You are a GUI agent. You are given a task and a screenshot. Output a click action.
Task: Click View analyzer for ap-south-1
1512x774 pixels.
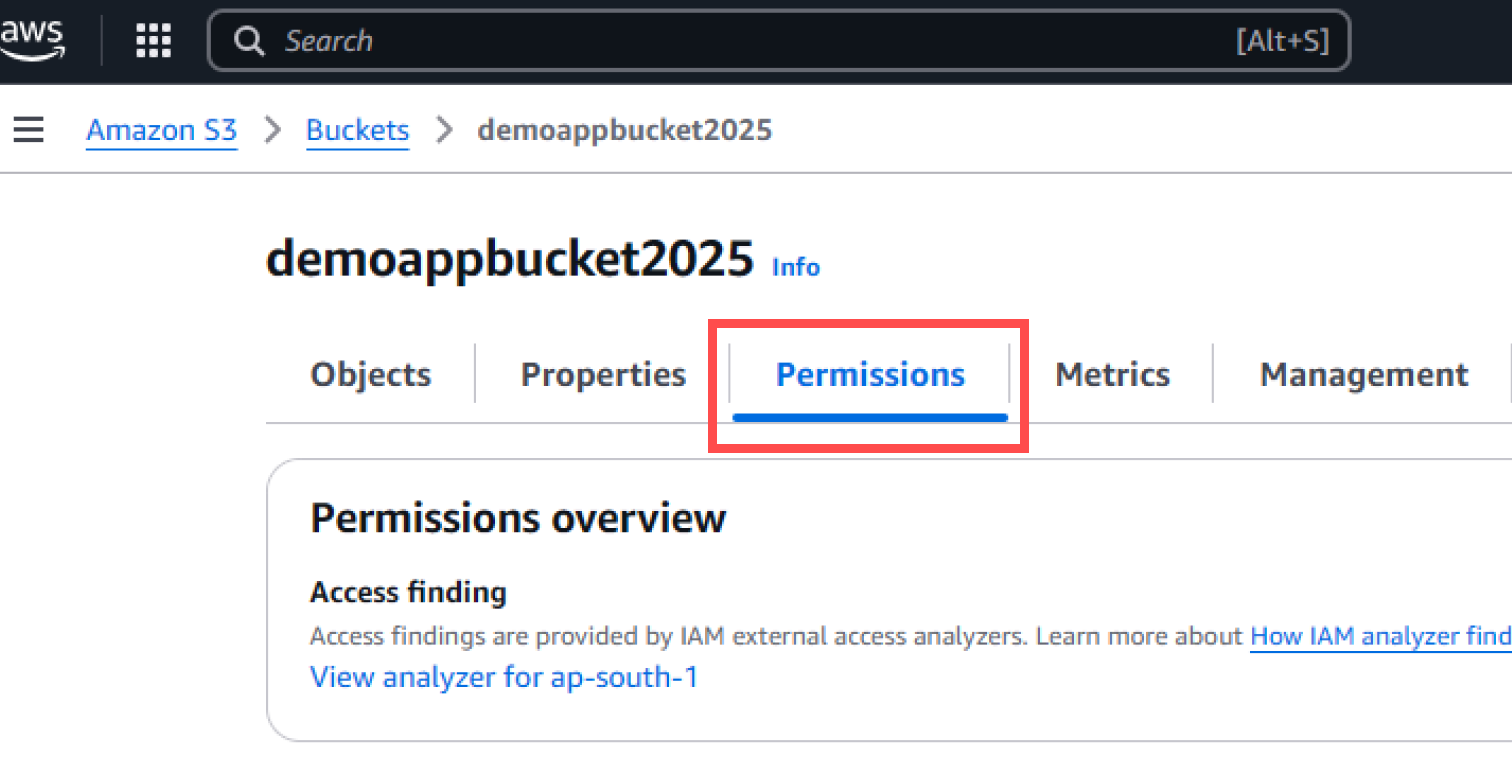[x=504, y=678]
